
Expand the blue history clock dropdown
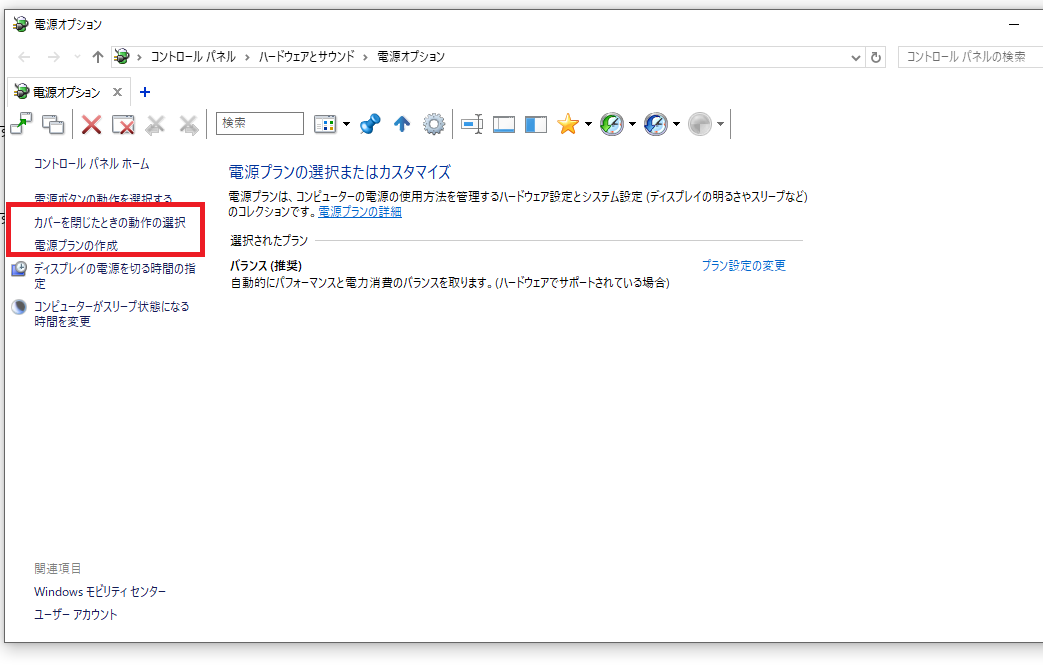point(676,124)
